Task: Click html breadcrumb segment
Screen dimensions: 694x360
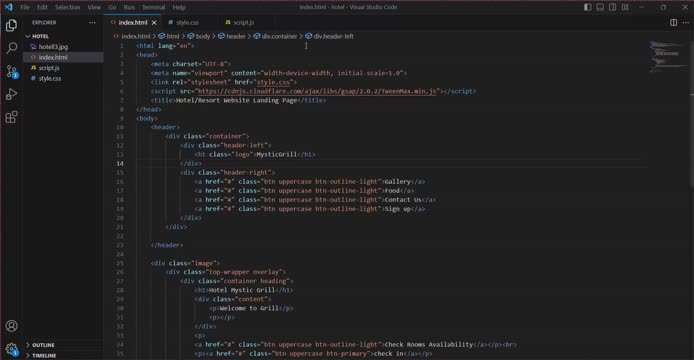Action: pyautogui.click(x=173, y=36)
